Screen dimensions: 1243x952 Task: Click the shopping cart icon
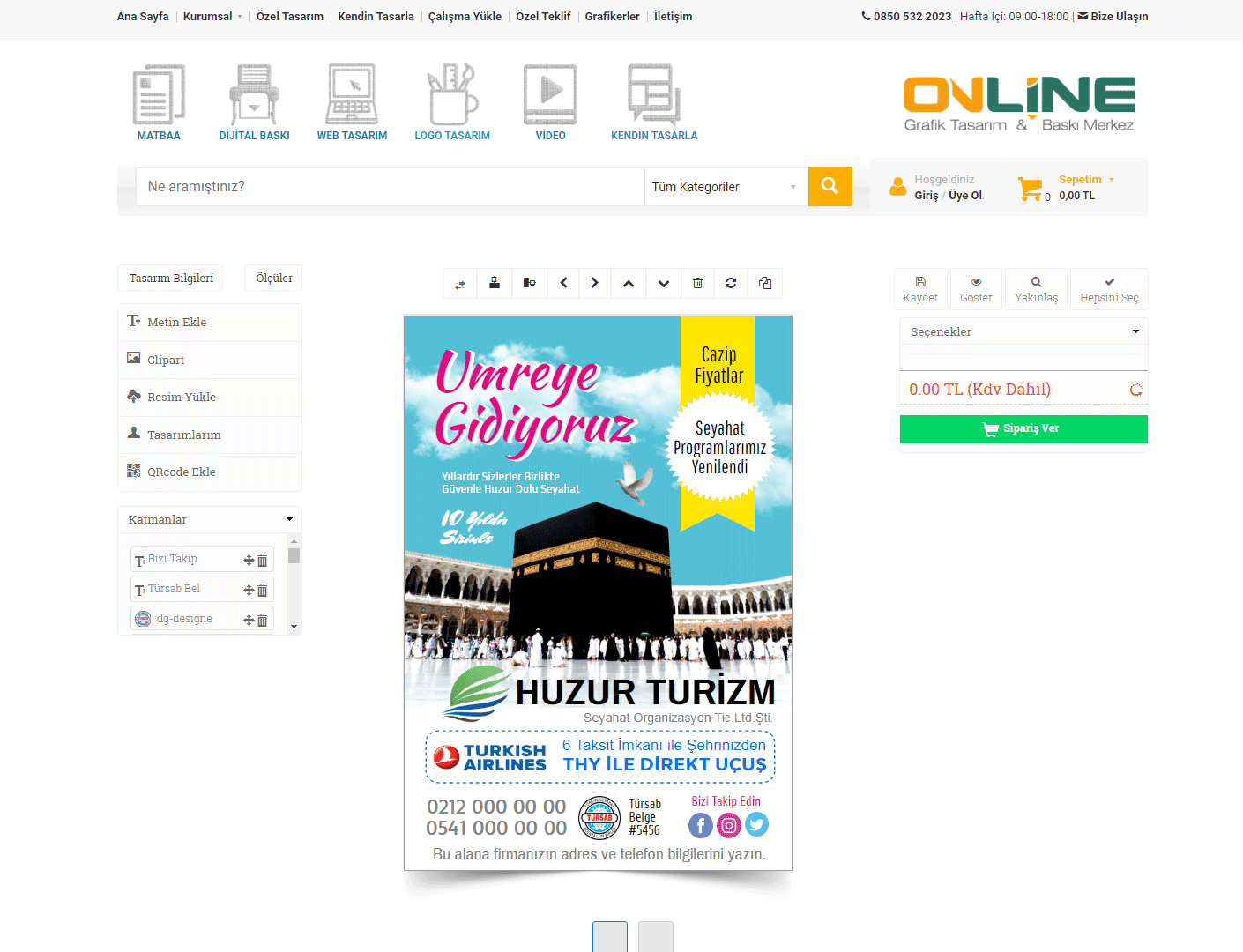pyautogui.click(x=1030, y=189)
